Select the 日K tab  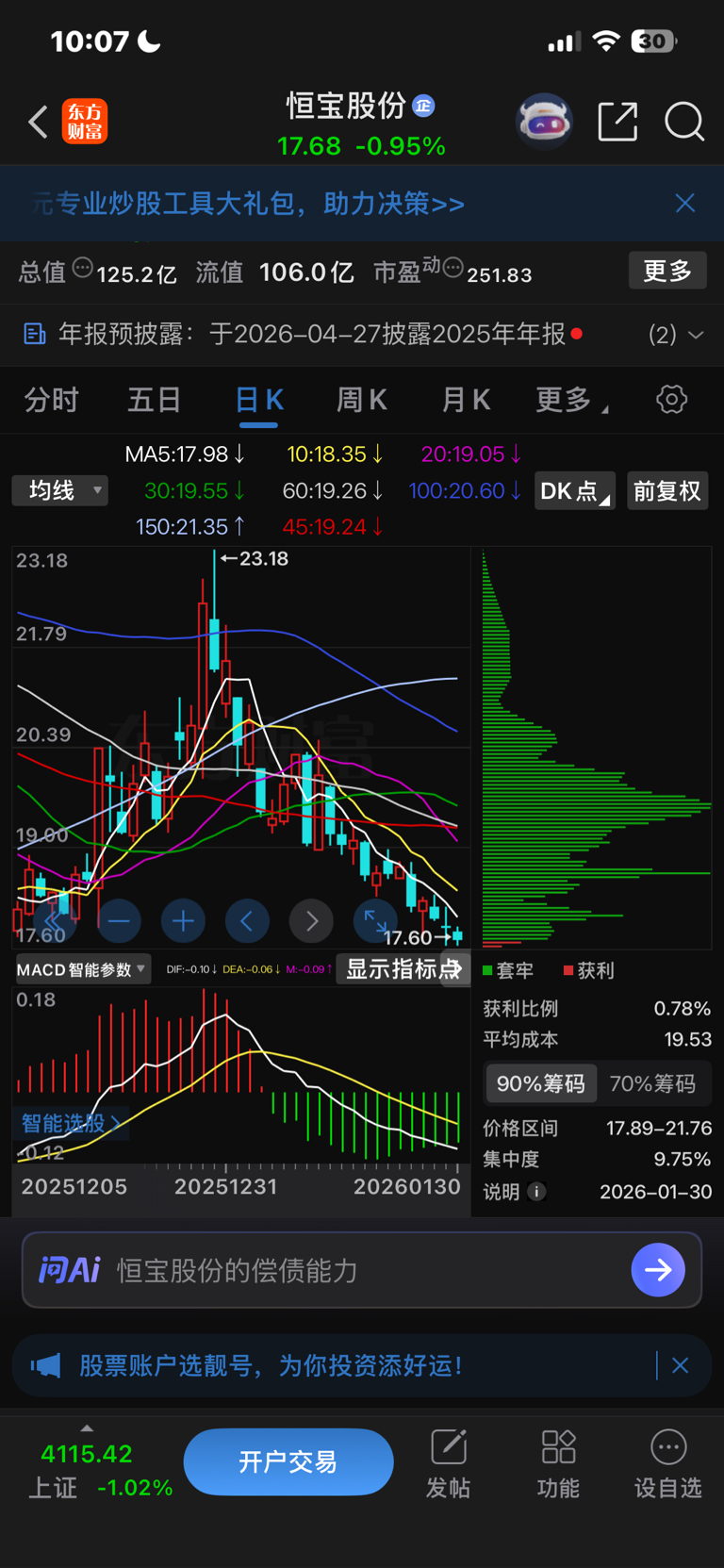[259, 400]
